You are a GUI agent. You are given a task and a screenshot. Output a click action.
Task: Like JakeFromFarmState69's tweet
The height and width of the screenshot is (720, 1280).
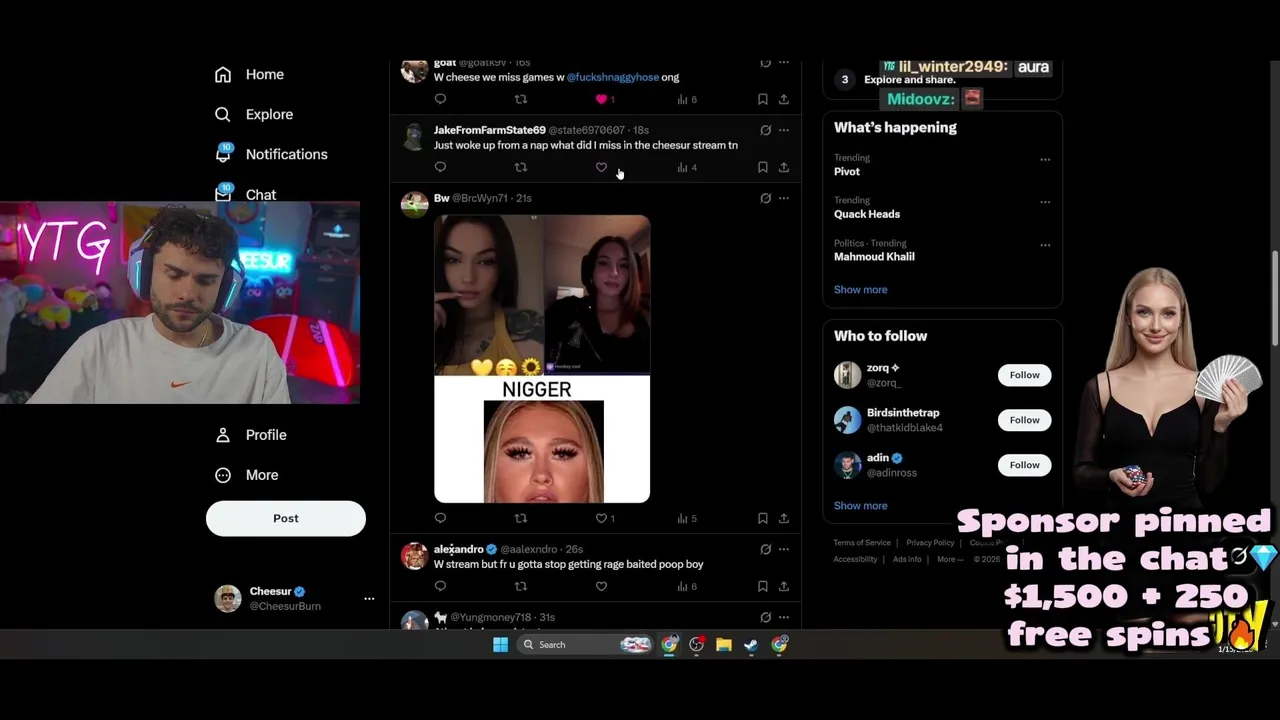pos(601,167)
